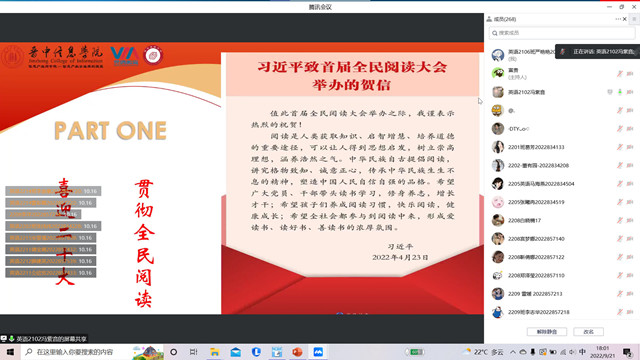Click camera icon in the @. member row
Viewport: 640px width, 360px height.
click(x=630, y=110)
